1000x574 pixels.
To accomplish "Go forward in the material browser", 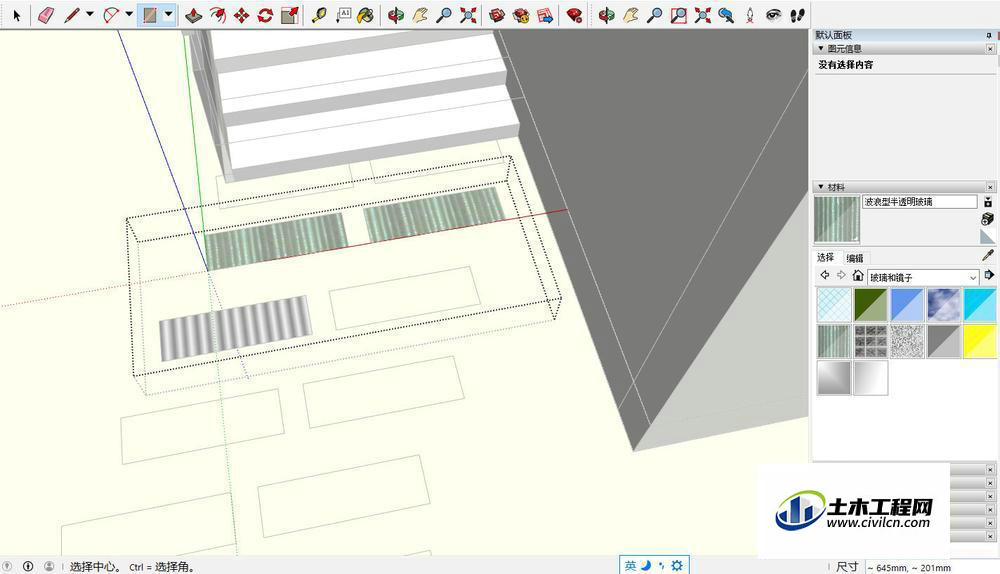I will click(841, 275).
